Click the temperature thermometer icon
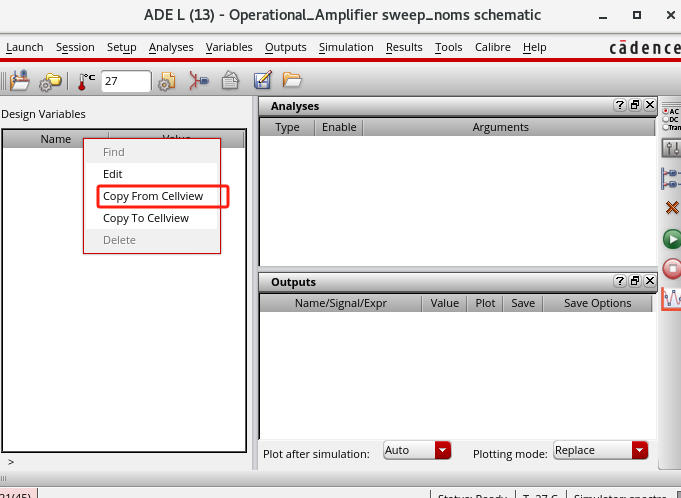 tap(86, 81)
